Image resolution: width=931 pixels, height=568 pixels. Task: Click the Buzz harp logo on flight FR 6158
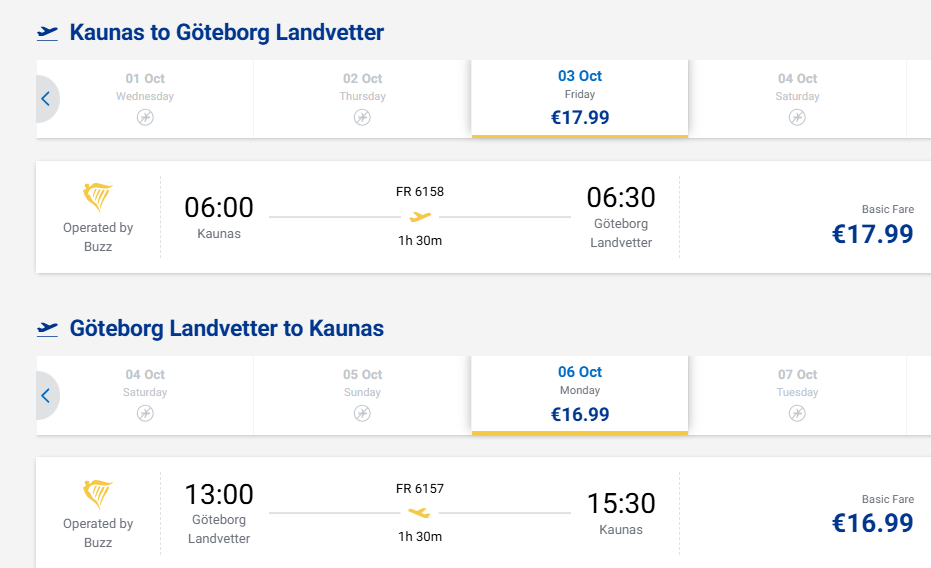pos(98,197)
